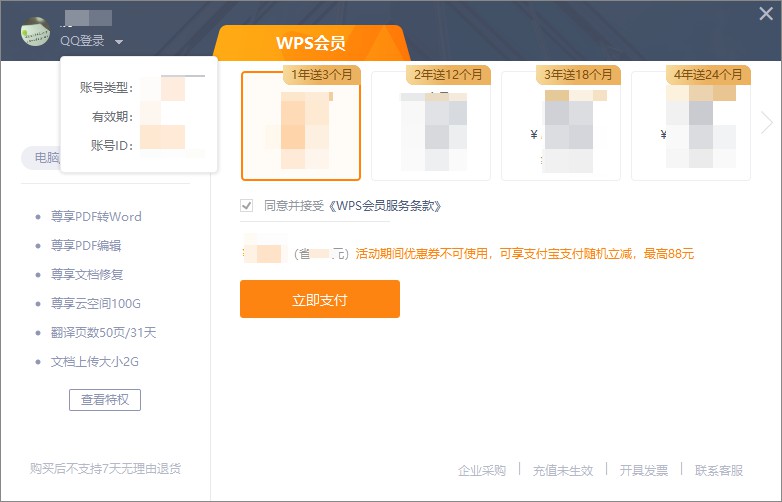Expand the QQ登录 account dropdown arrow
The height and width of the screenshot is (502, 782).
[119, 42]
